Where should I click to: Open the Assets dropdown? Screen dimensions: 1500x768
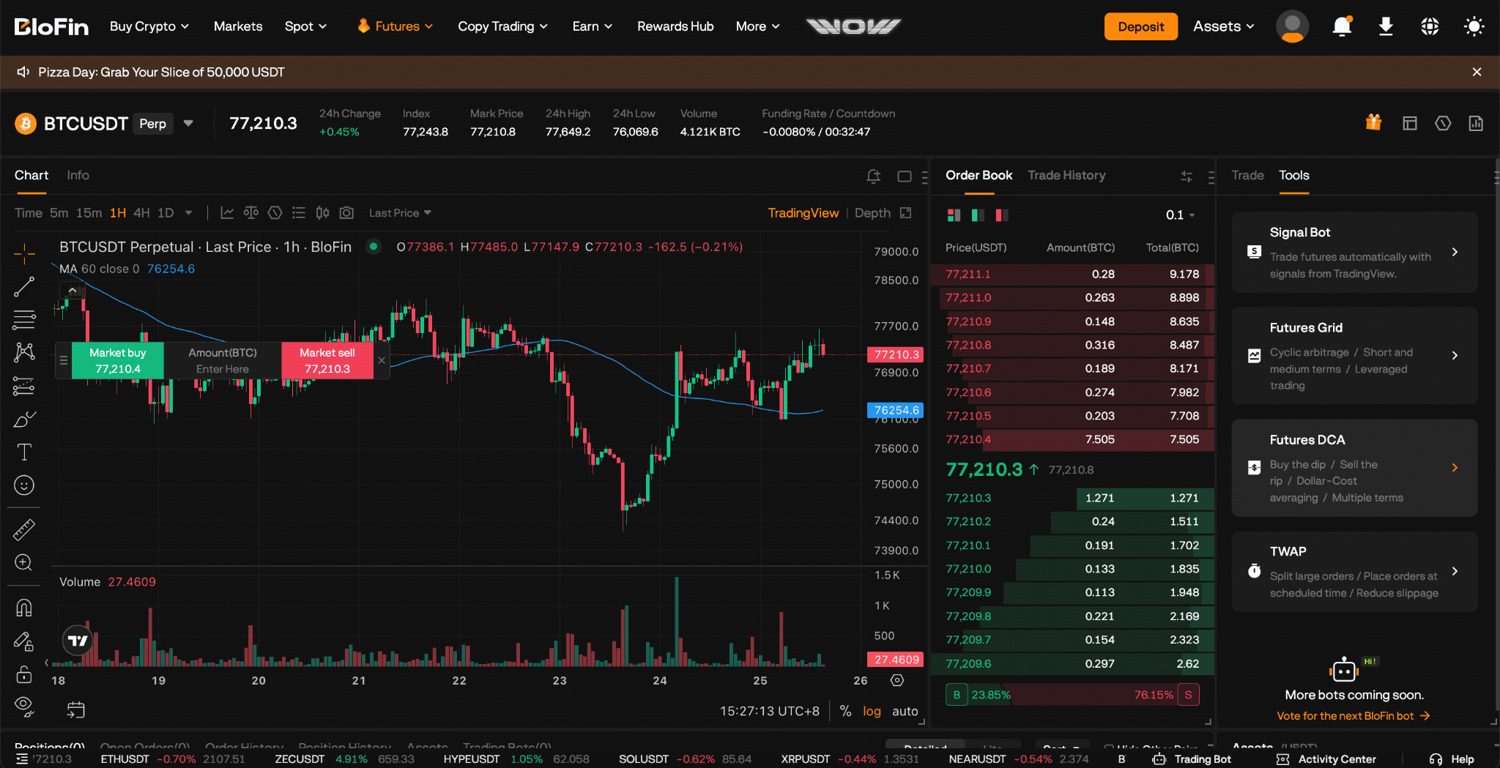point(1223,27)
